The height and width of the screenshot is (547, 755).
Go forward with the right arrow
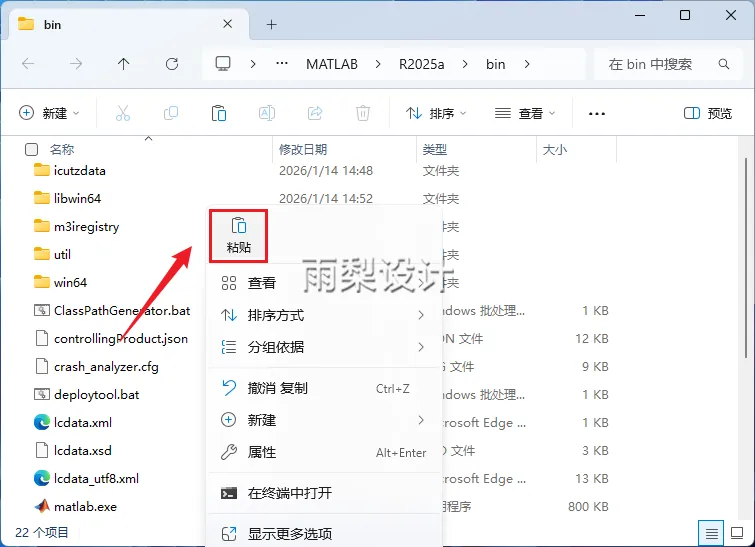point(76,64)
